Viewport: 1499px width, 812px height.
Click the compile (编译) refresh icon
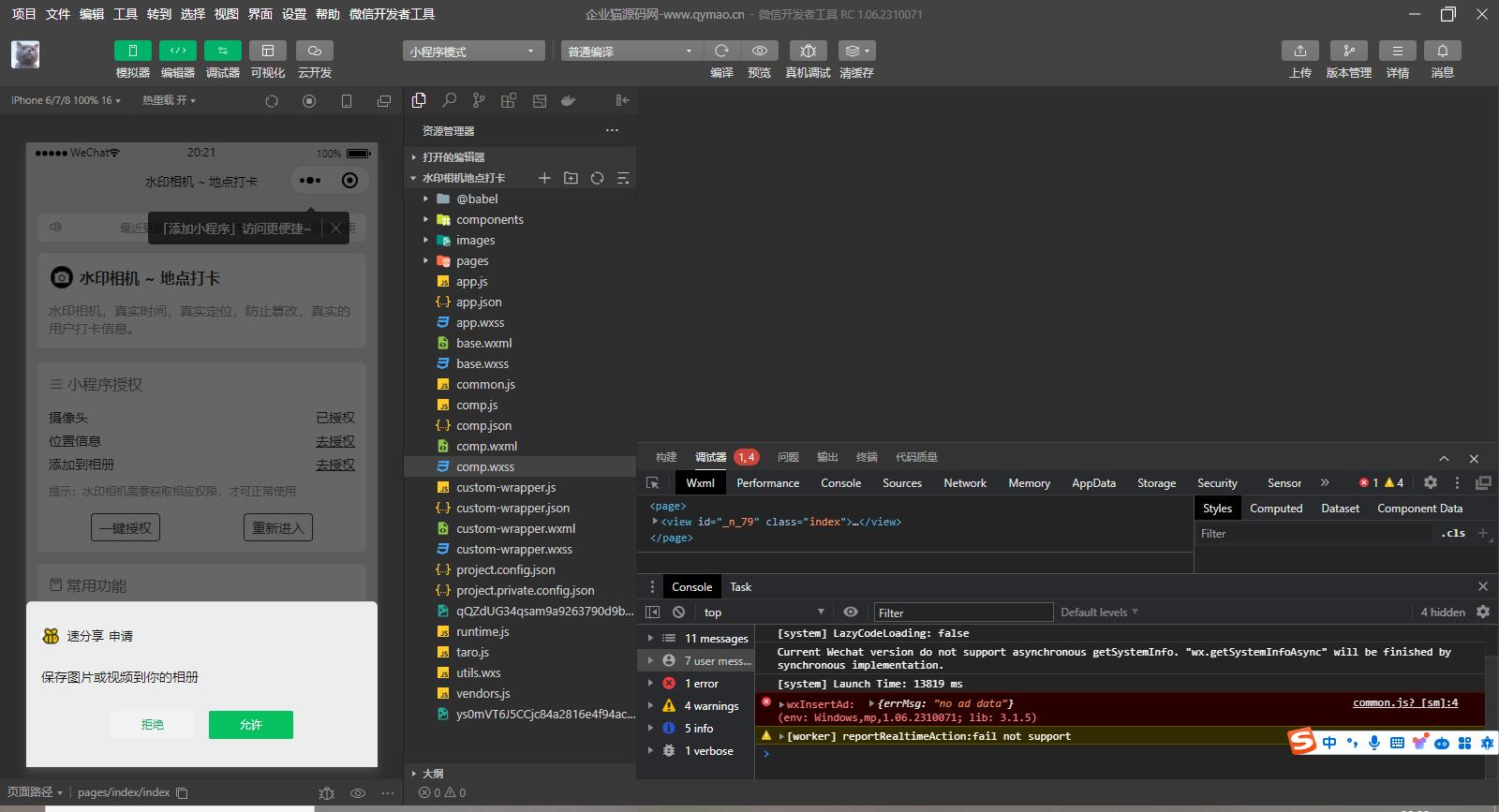click(x=721, y=51)
